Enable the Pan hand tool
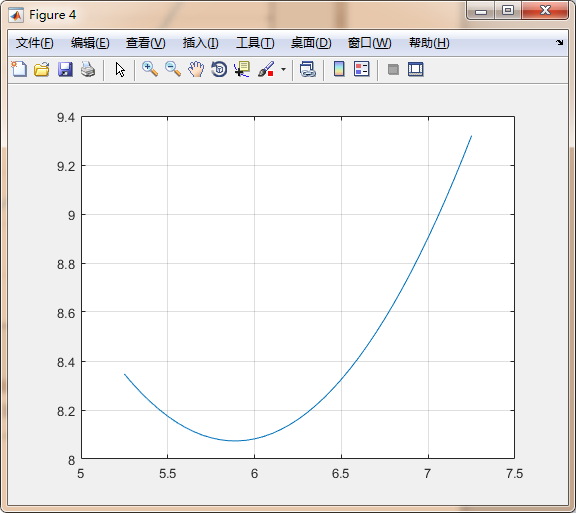Screen dimensions: 576x513 tap(196, 69)
